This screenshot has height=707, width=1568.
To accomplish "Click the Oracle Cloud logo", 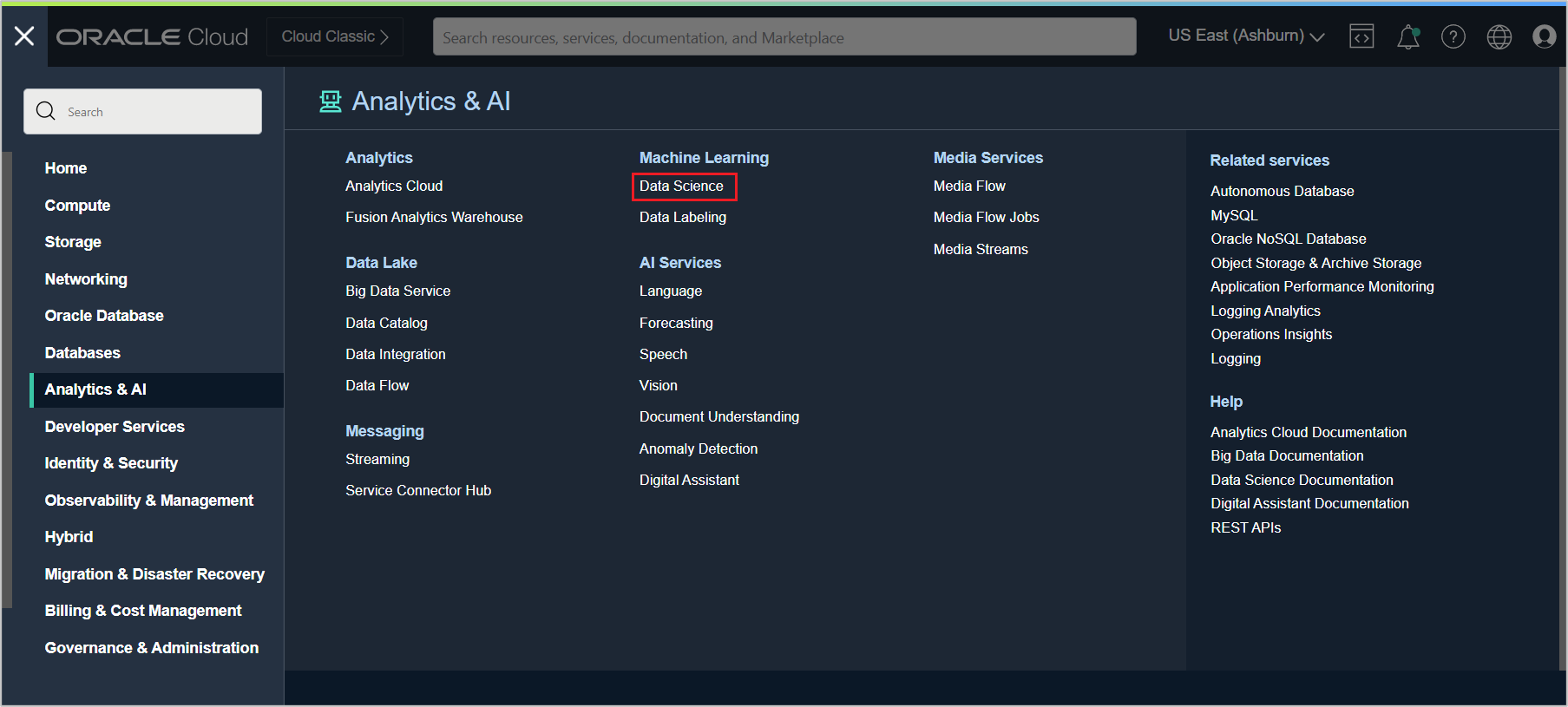I will coord(153,36).
